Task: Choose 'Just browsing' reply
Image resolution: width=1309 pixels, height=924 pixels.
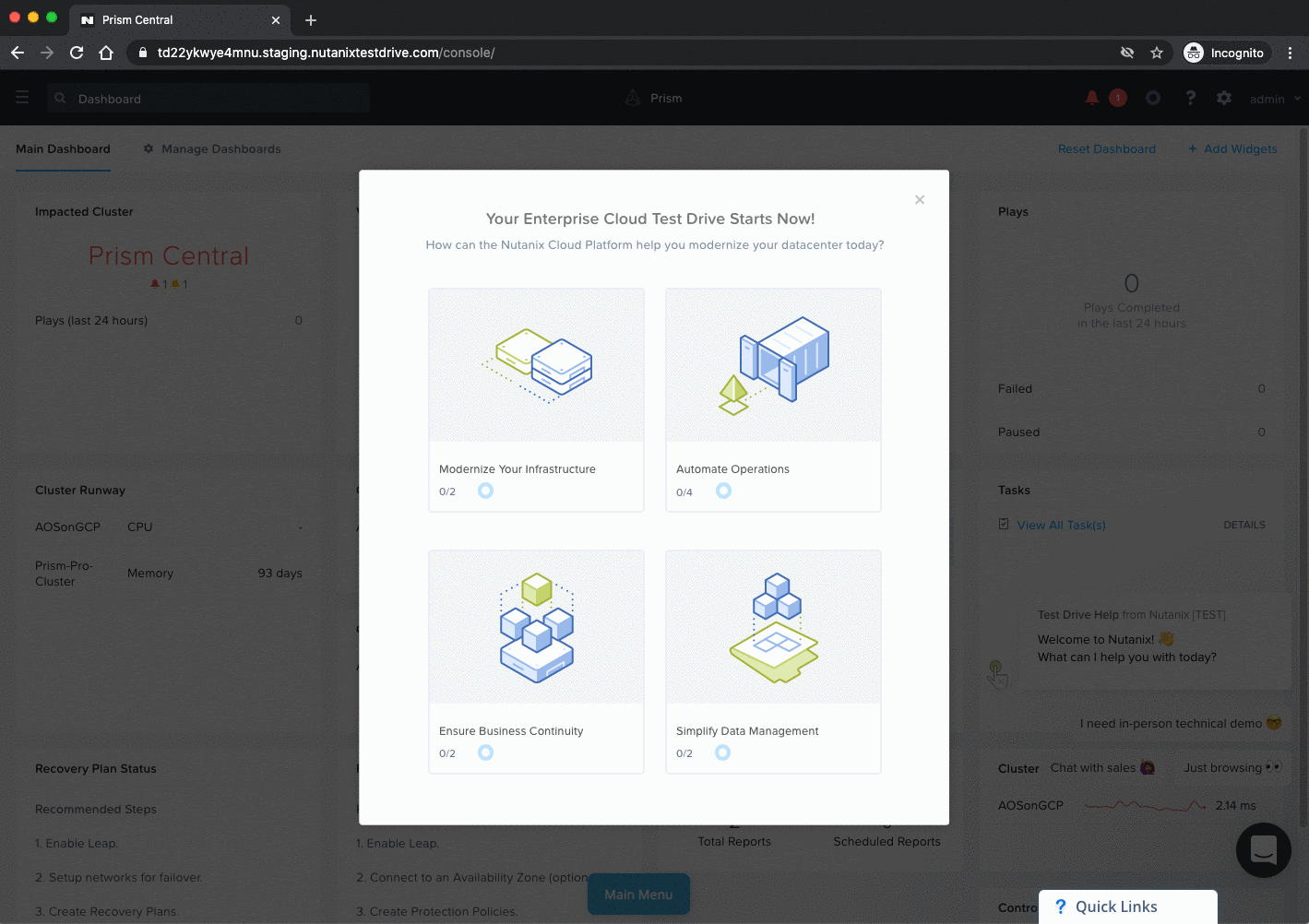Action: tap(1232, 768)
